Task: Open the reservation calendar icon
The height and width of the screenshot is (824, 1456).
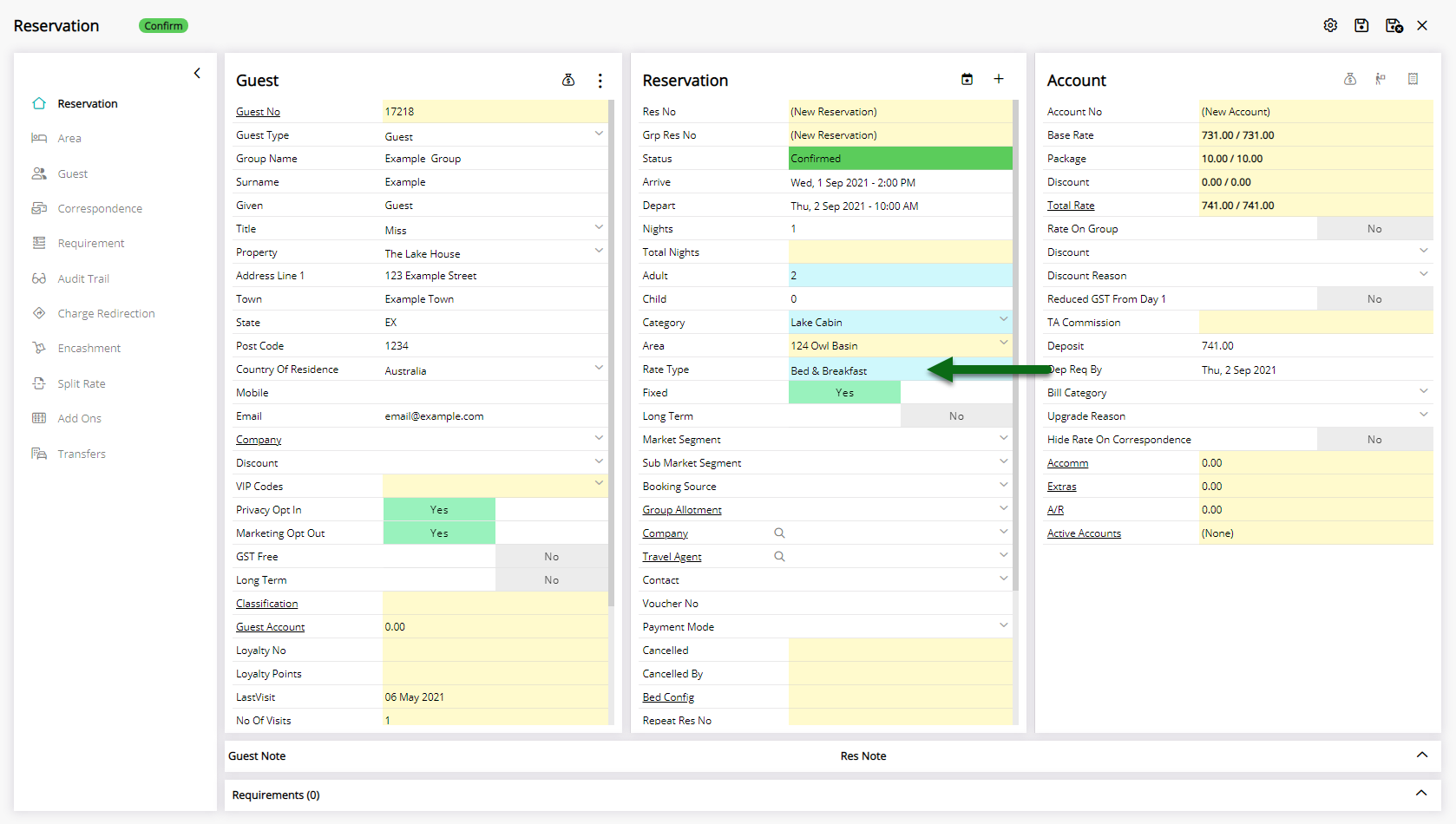Action: coord(967,79)
